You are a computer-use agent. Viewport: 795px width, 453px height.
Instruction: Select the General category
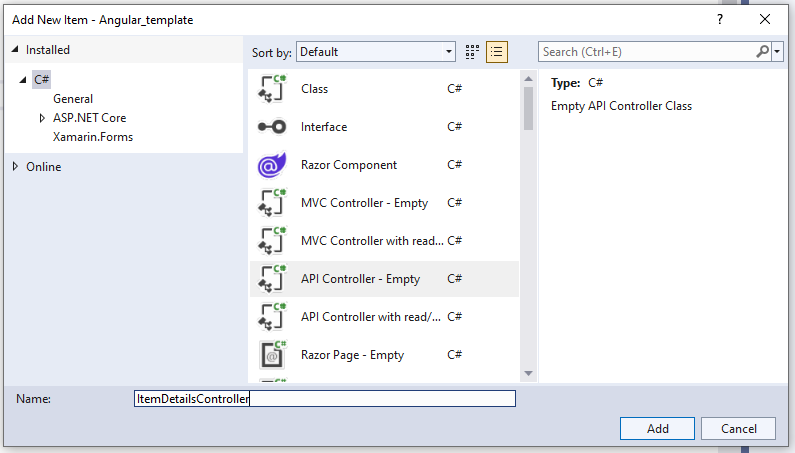click(x=73, y=99)
